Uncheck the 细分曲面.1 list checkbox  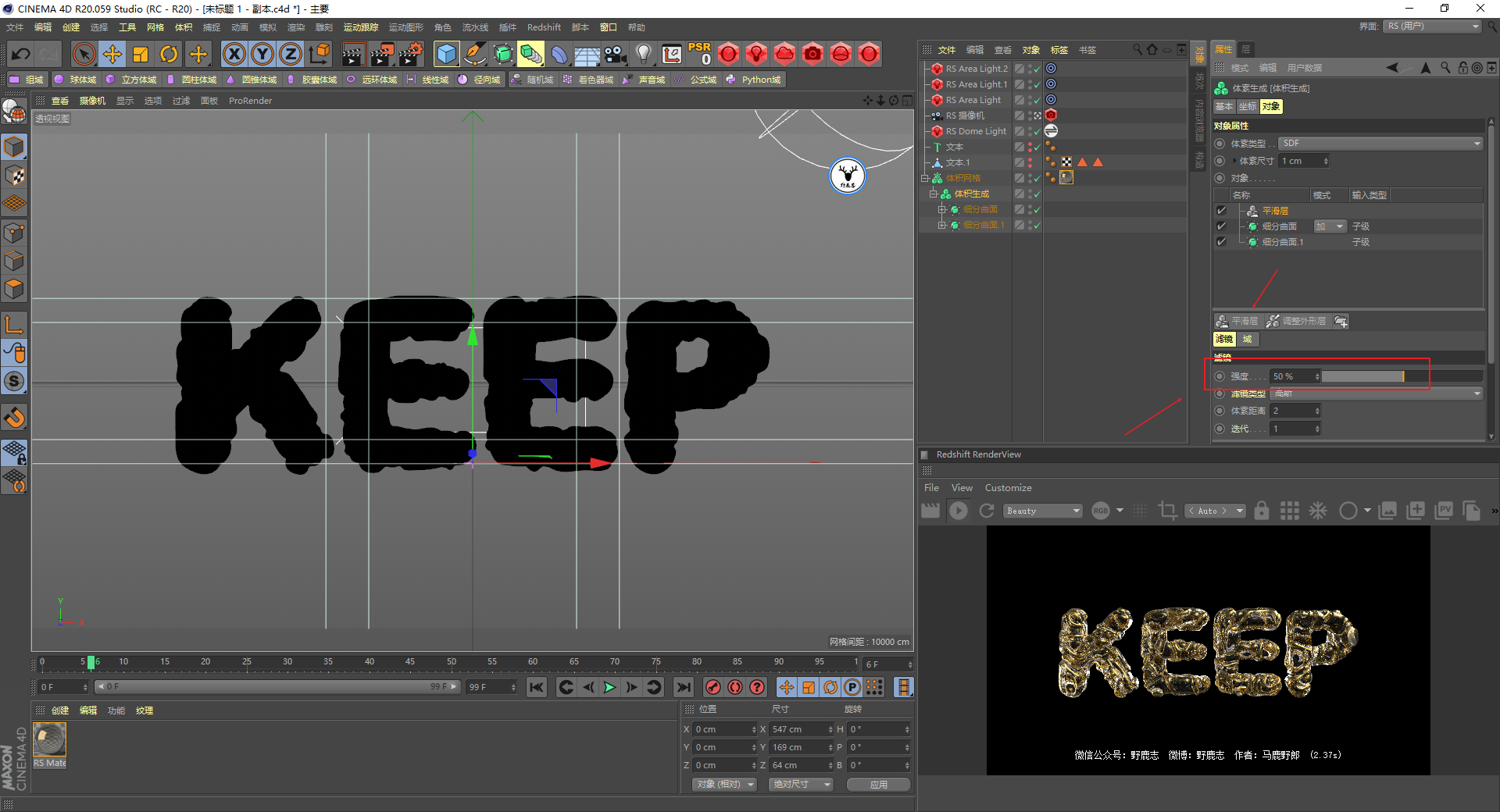click(x=1221, y=242)
